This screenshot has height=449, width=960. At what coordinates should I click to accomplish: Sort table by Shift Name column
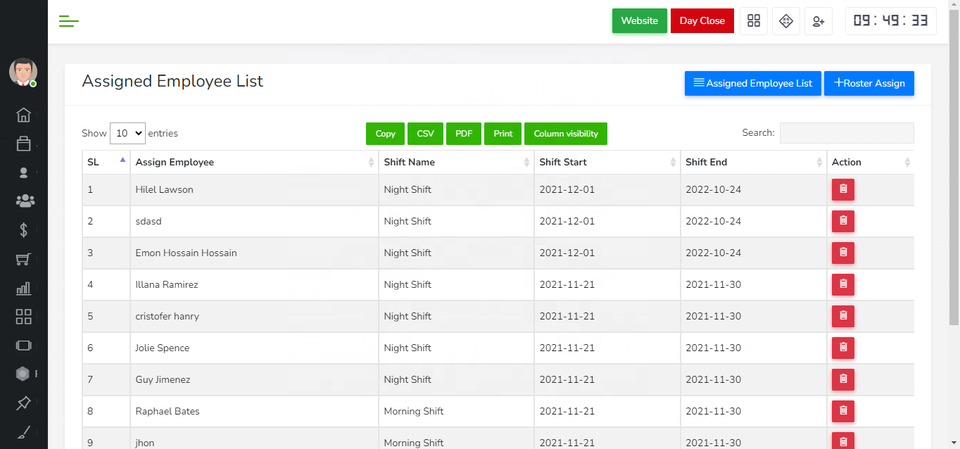[455, 162]
